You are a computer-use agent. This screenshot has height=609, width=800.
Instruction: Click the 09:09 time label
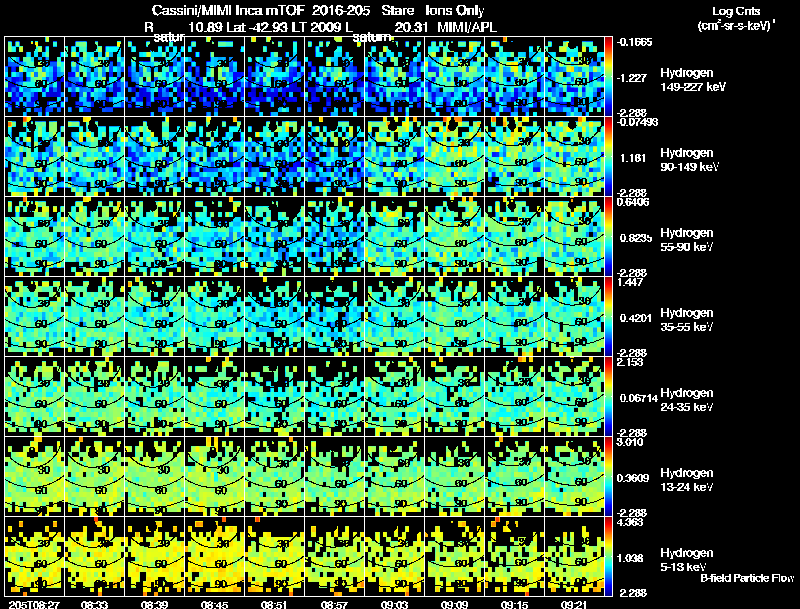(x=454, y=604)
